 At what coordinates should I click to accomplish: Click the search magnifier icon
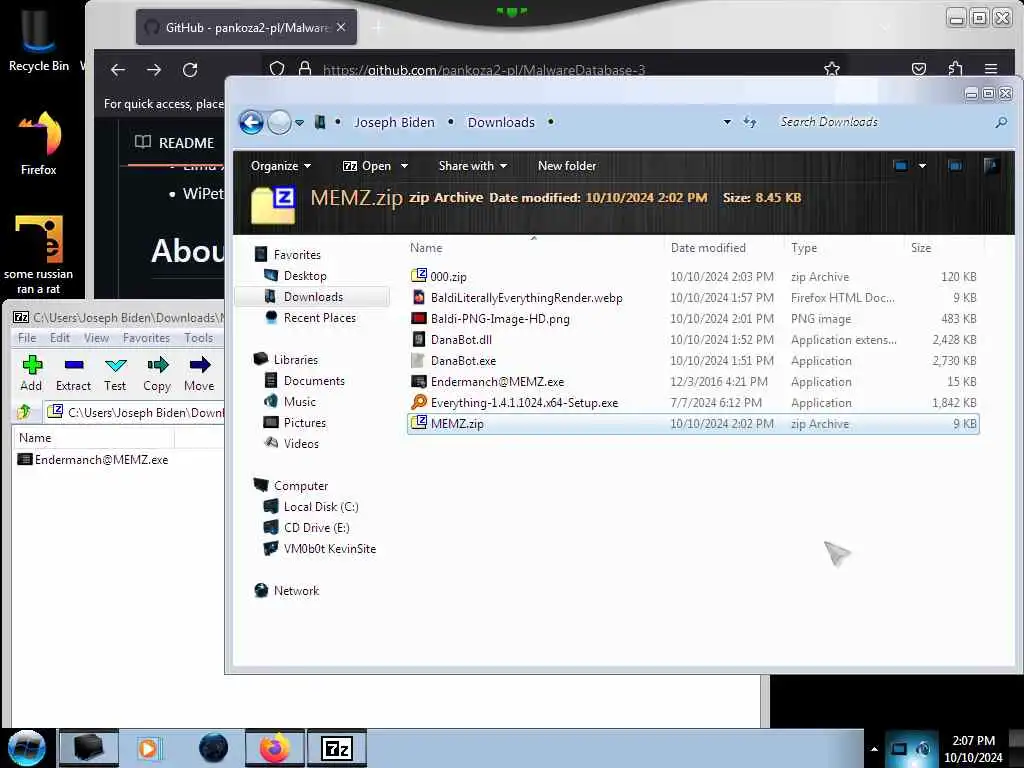click(x=1001, y=122)
